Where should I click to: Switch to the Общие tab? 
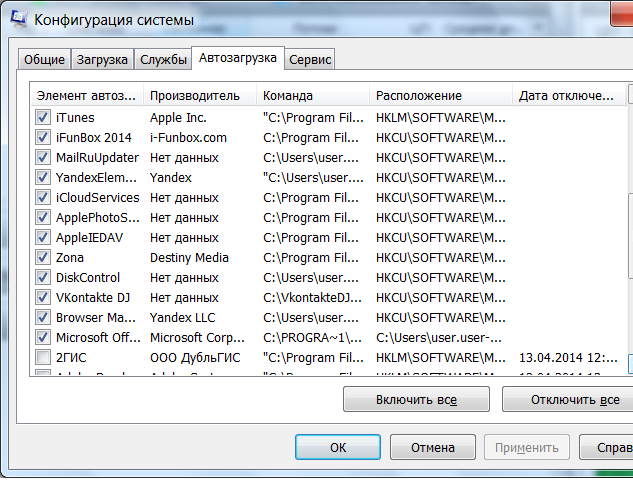44,59
